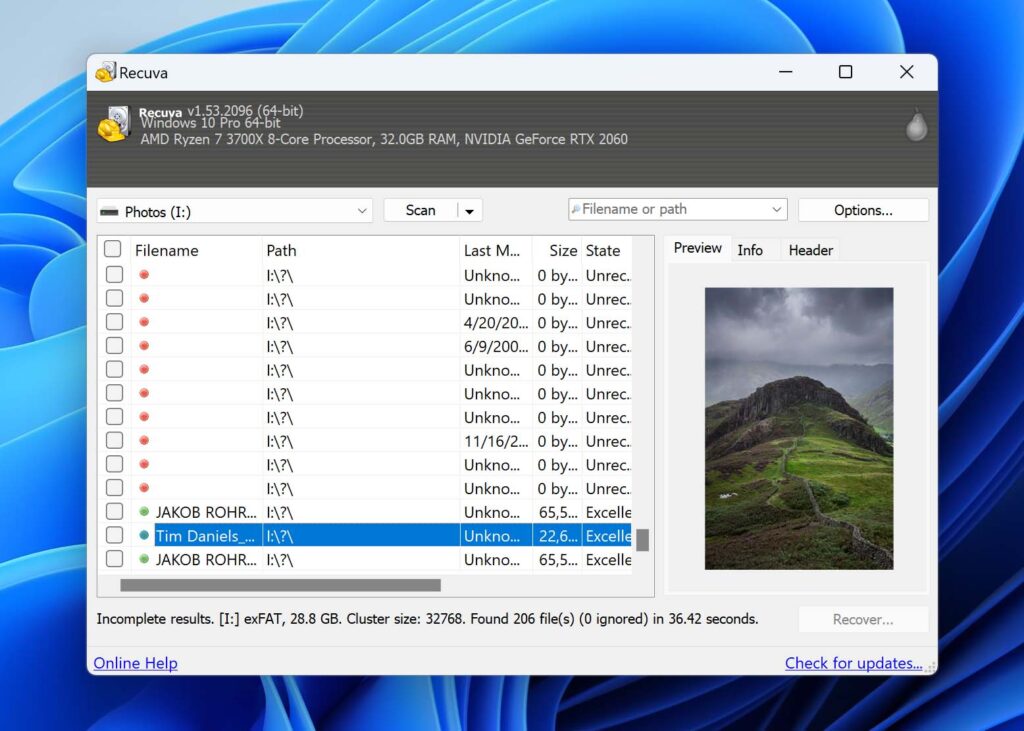Switch to the Info tab
The height and width of the screenshot is (731, 1024).
click(x=753, y=249)
